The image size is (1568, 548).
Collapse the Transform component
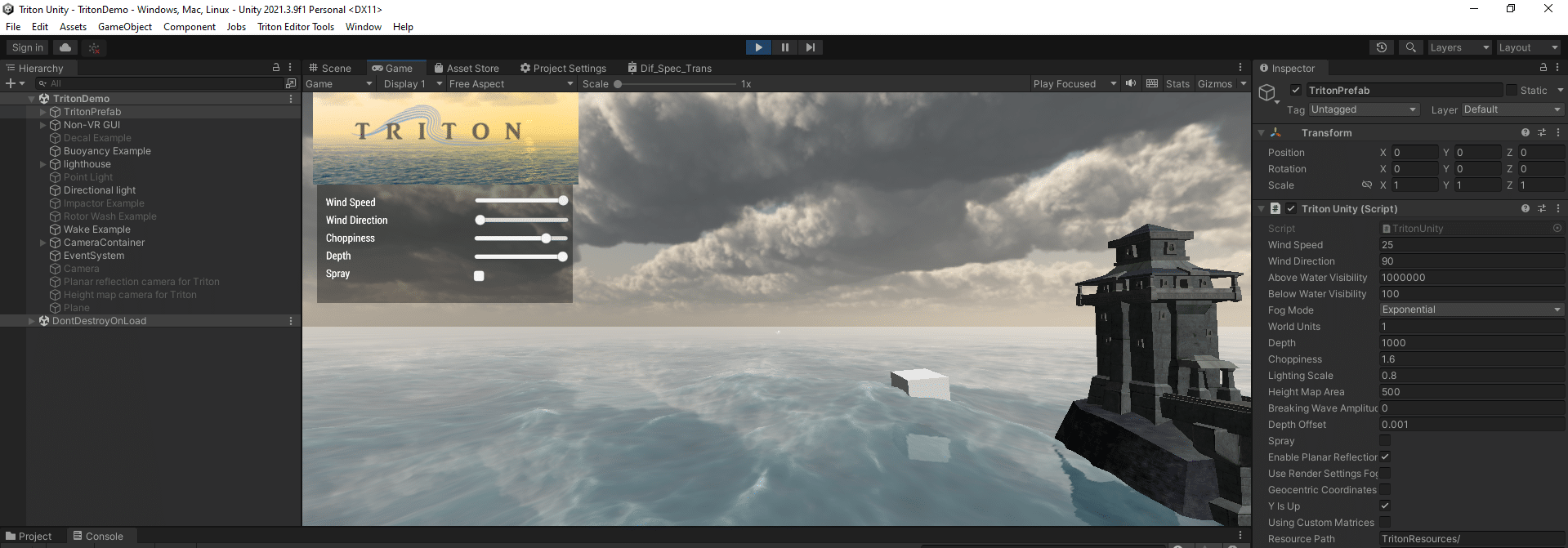coord(1262,132)
